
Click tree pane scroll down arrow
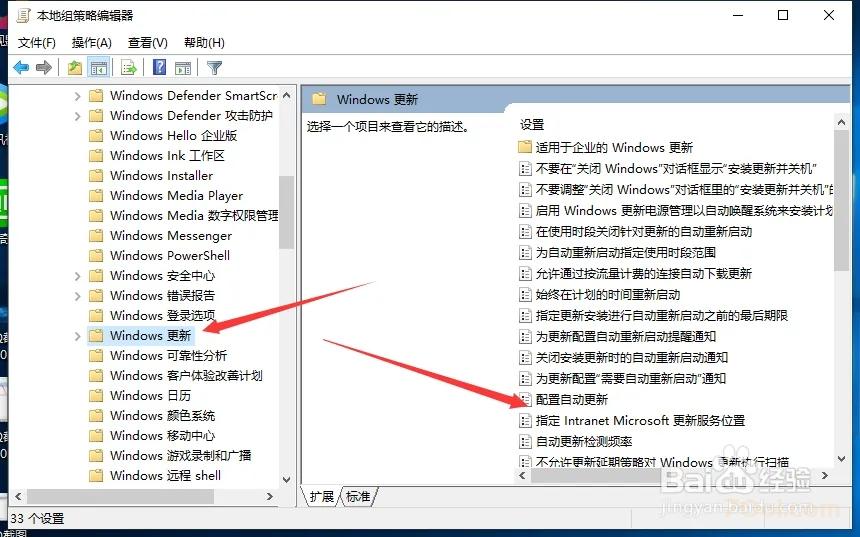[286, 479]
